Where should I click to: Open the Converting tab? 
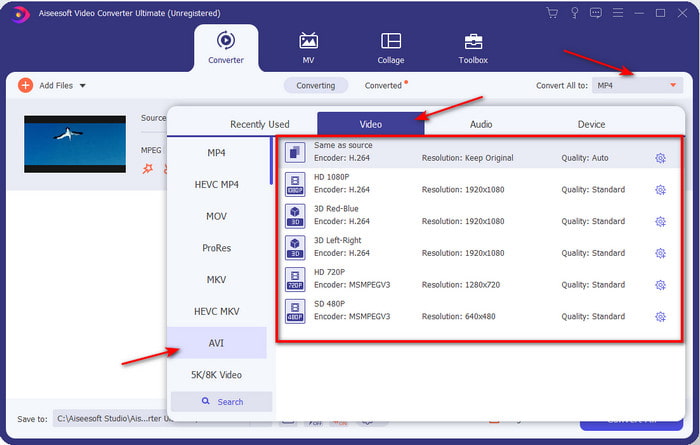[316, 85]
